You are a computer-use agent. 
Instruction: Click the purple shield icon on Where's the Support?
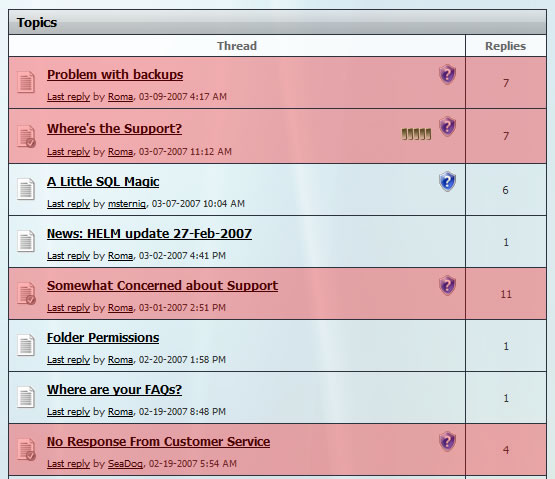[447, 126]
